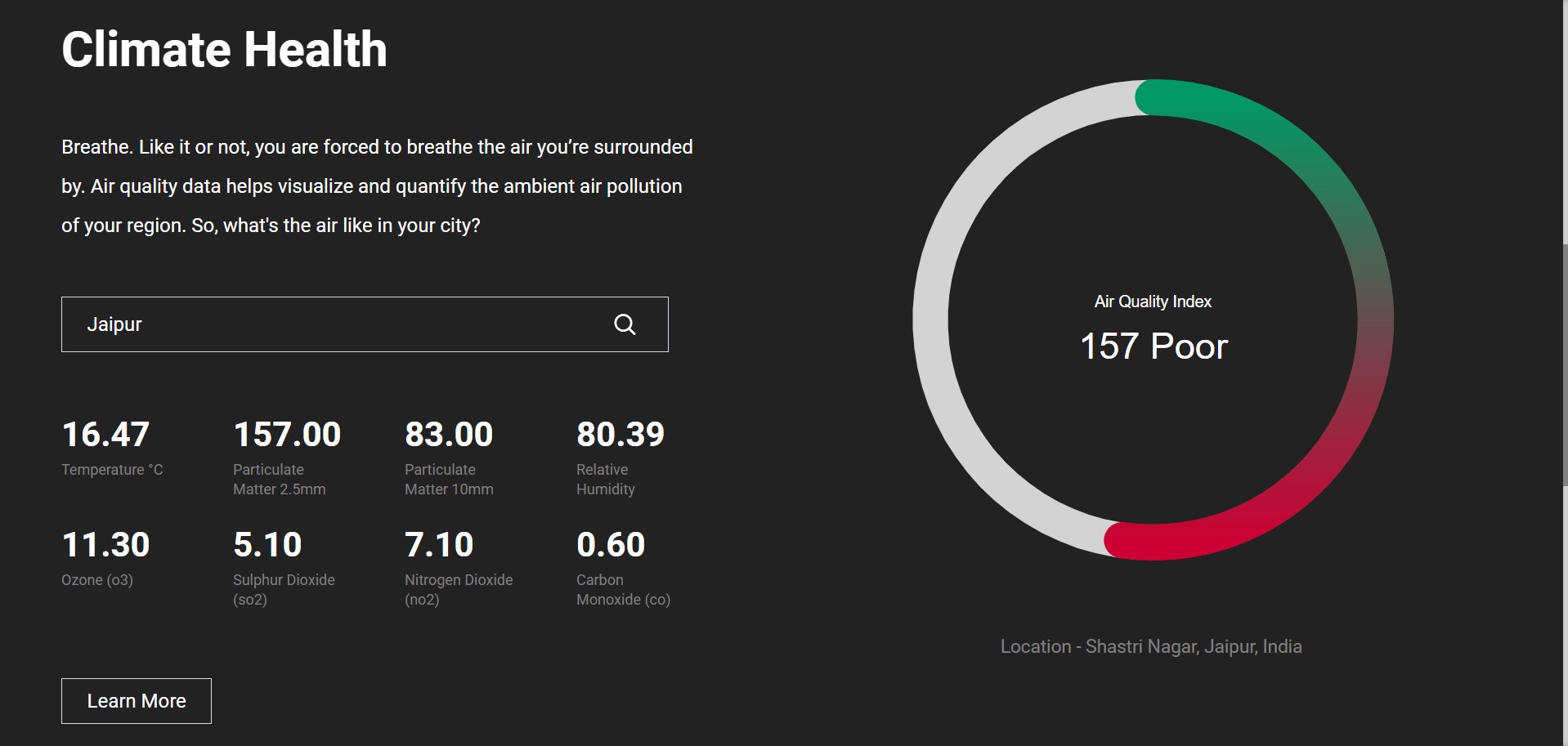
Task: Click the Climate Health heading
Action: [x=224, y=49]
